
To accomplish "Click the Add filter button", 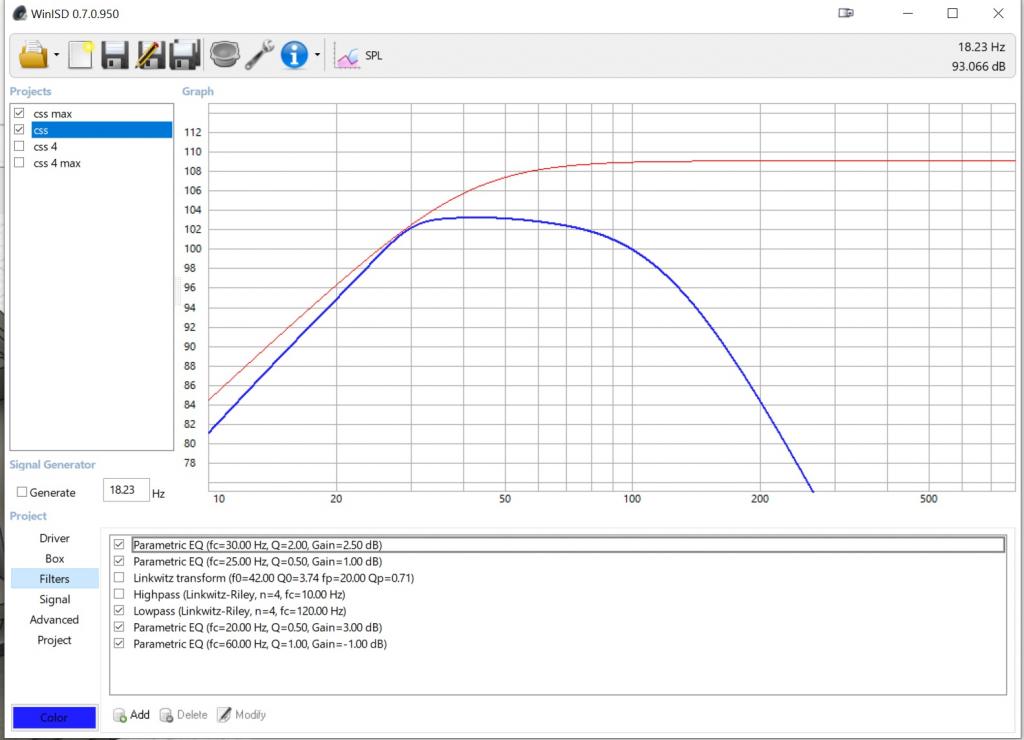I will 131,715.
